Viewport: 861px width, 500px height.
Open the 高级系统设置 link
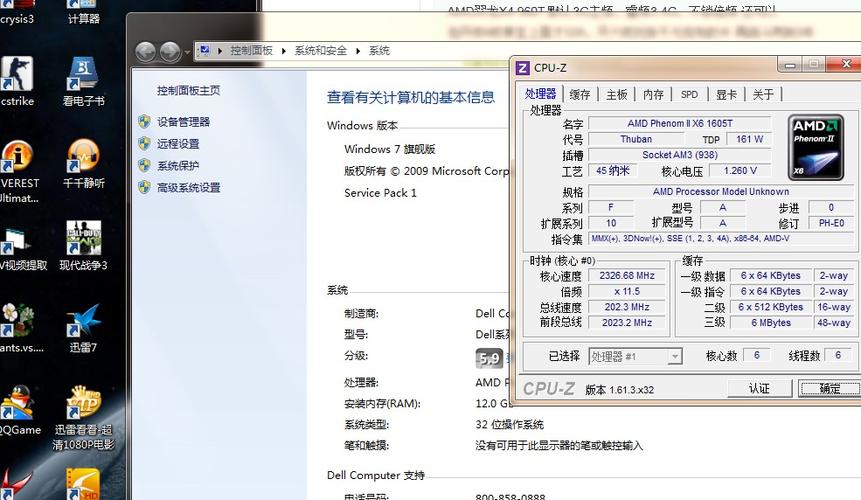click(188, 188)
